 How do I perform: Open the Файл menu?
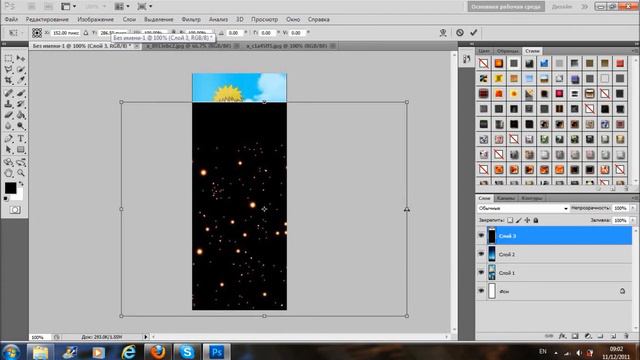pyautogui.click(x=11, y=19)
